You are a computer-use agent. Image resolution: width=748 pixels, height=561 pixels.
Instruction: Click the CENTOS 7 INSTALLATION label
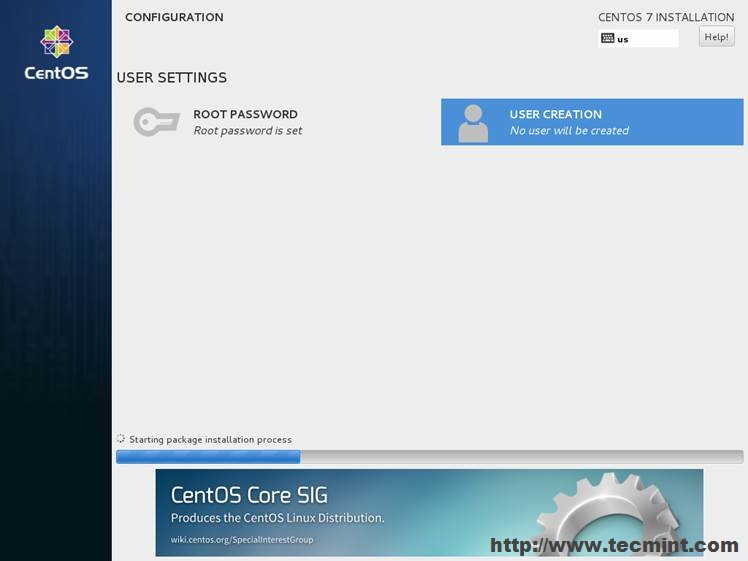point(666,17)
